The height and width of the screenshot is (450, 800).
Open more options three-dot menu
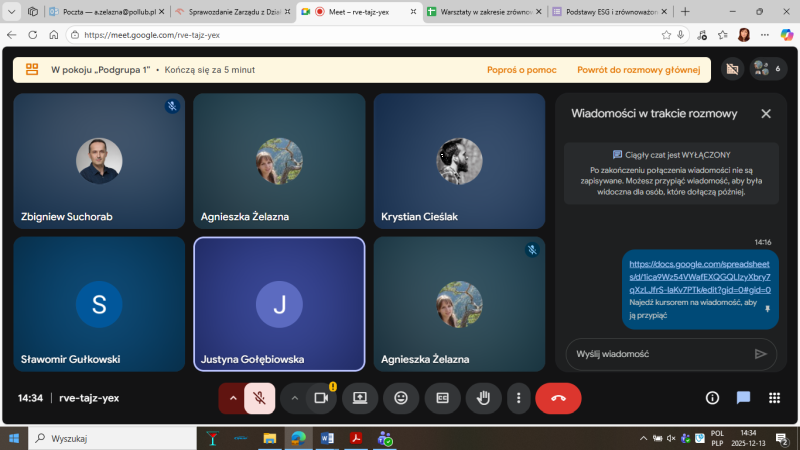(518, 397)
